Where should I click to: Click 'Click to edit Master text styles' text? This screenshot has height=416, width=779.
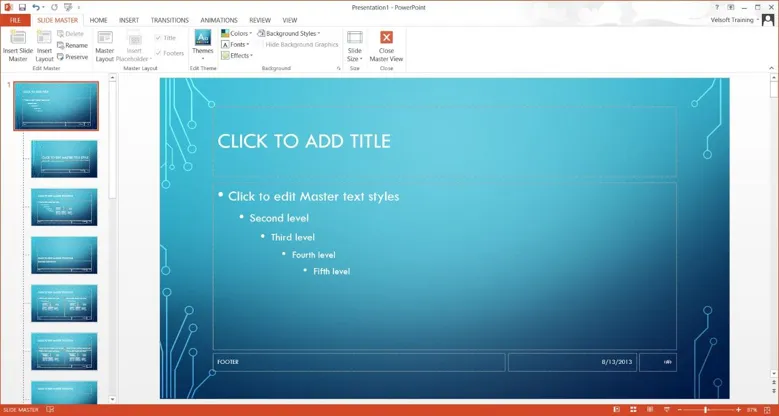coord(313,196)
